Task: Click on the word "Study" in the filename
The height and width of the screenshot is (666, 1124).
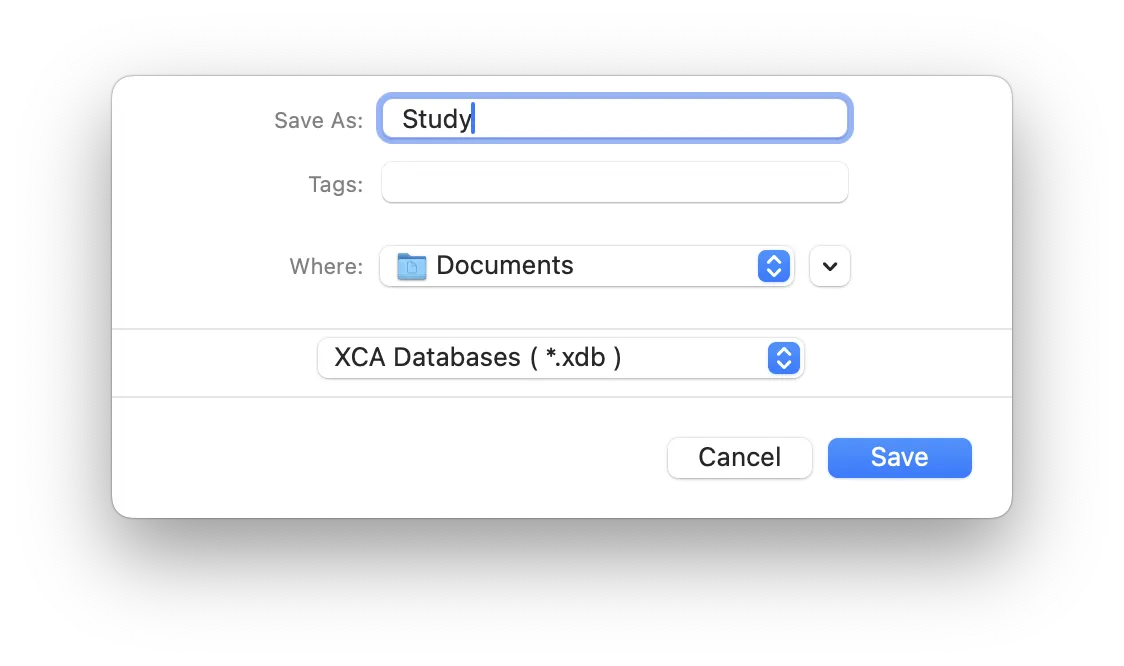Action: pyautogui.click(x=435, y=120)
